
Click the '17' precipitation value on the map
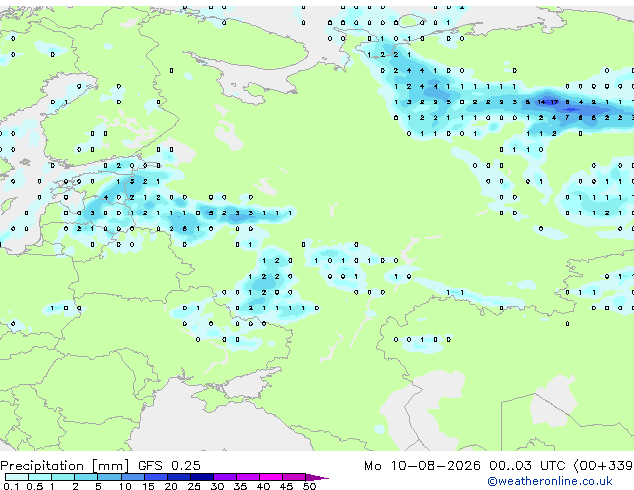click(554, 102)
